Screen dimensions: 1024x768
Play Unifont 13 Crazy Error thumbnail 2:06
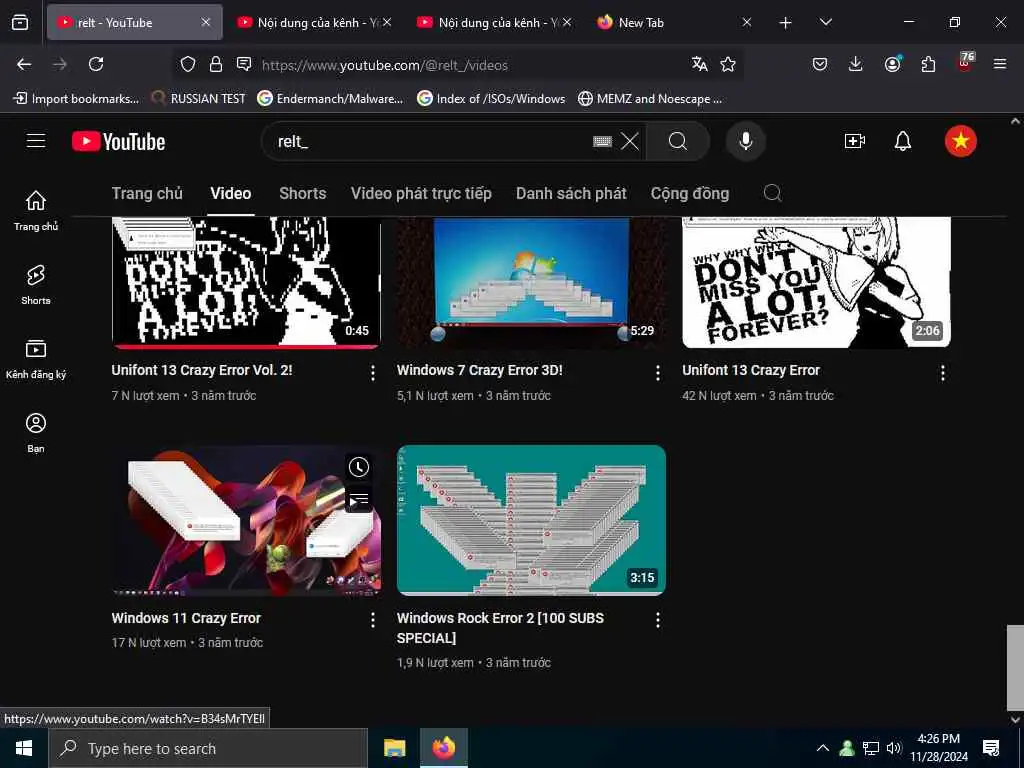pyautogui.click(x=816, y=282)
